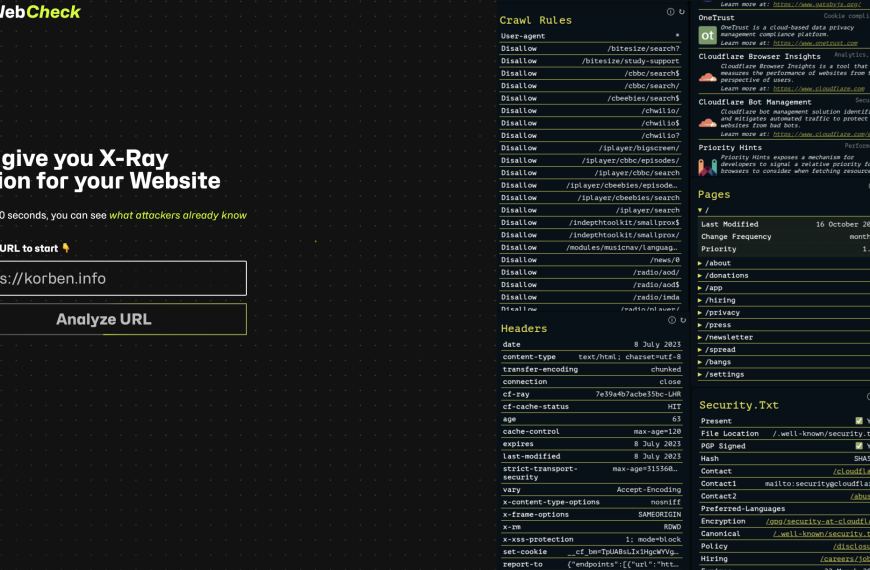Open the Contact2 abuse link in Security.Txt
Image resolution: width=870 pixels, height=570 pixels.
click(860, 496)
